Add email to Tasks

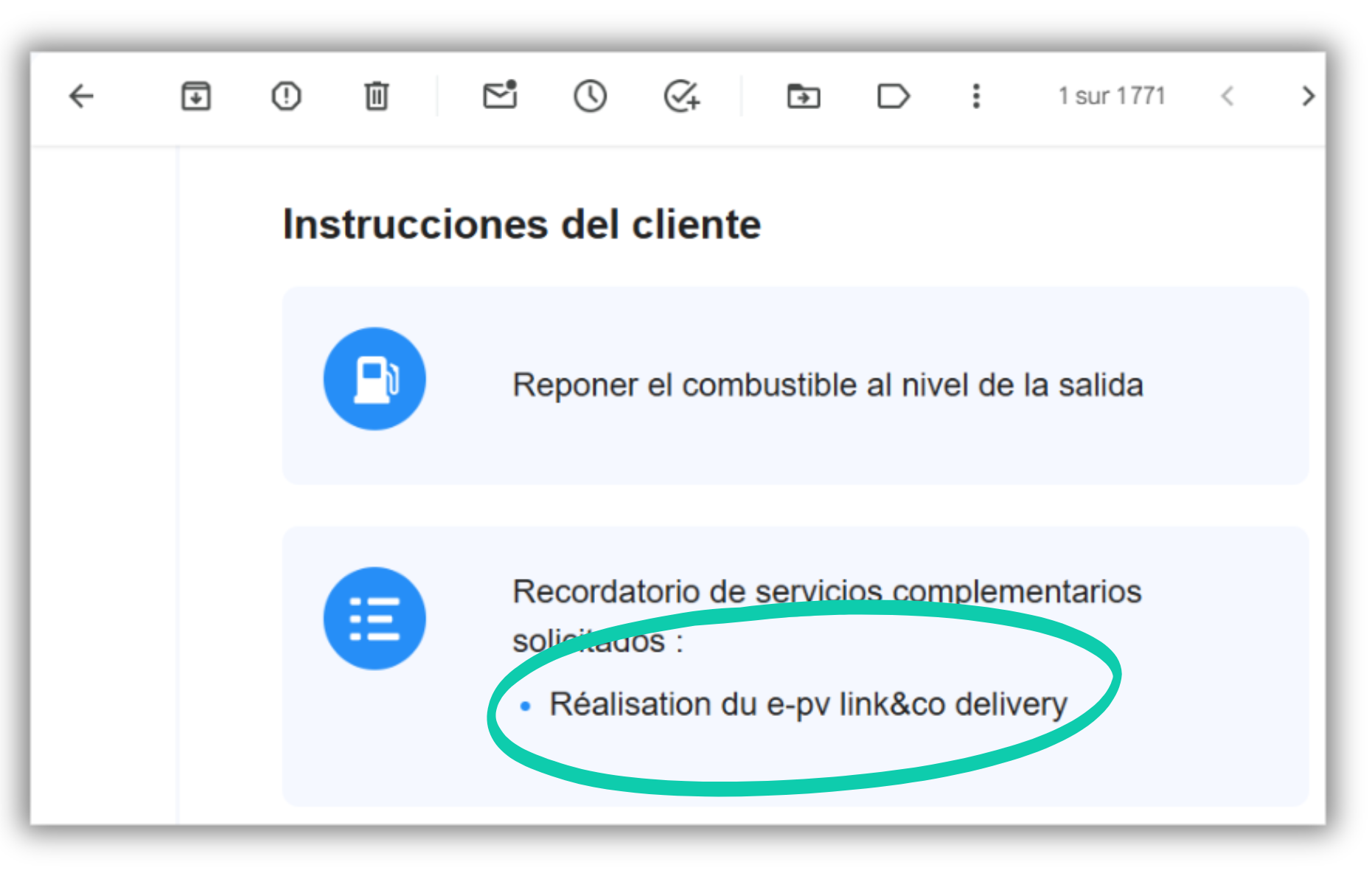click(682, 96)
